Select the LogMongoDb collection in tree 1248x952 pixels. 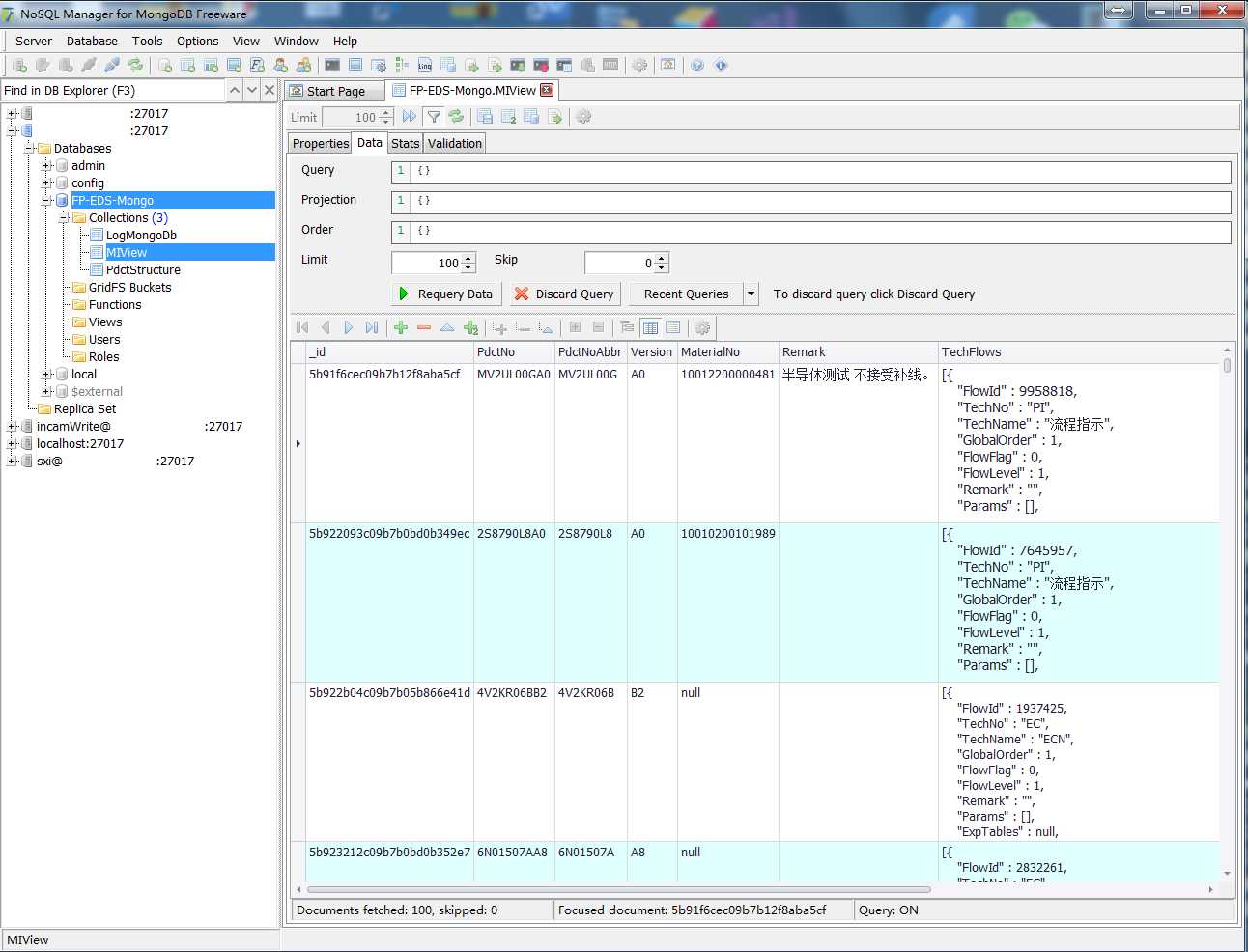pyautogui.click(x=141, y=235)
